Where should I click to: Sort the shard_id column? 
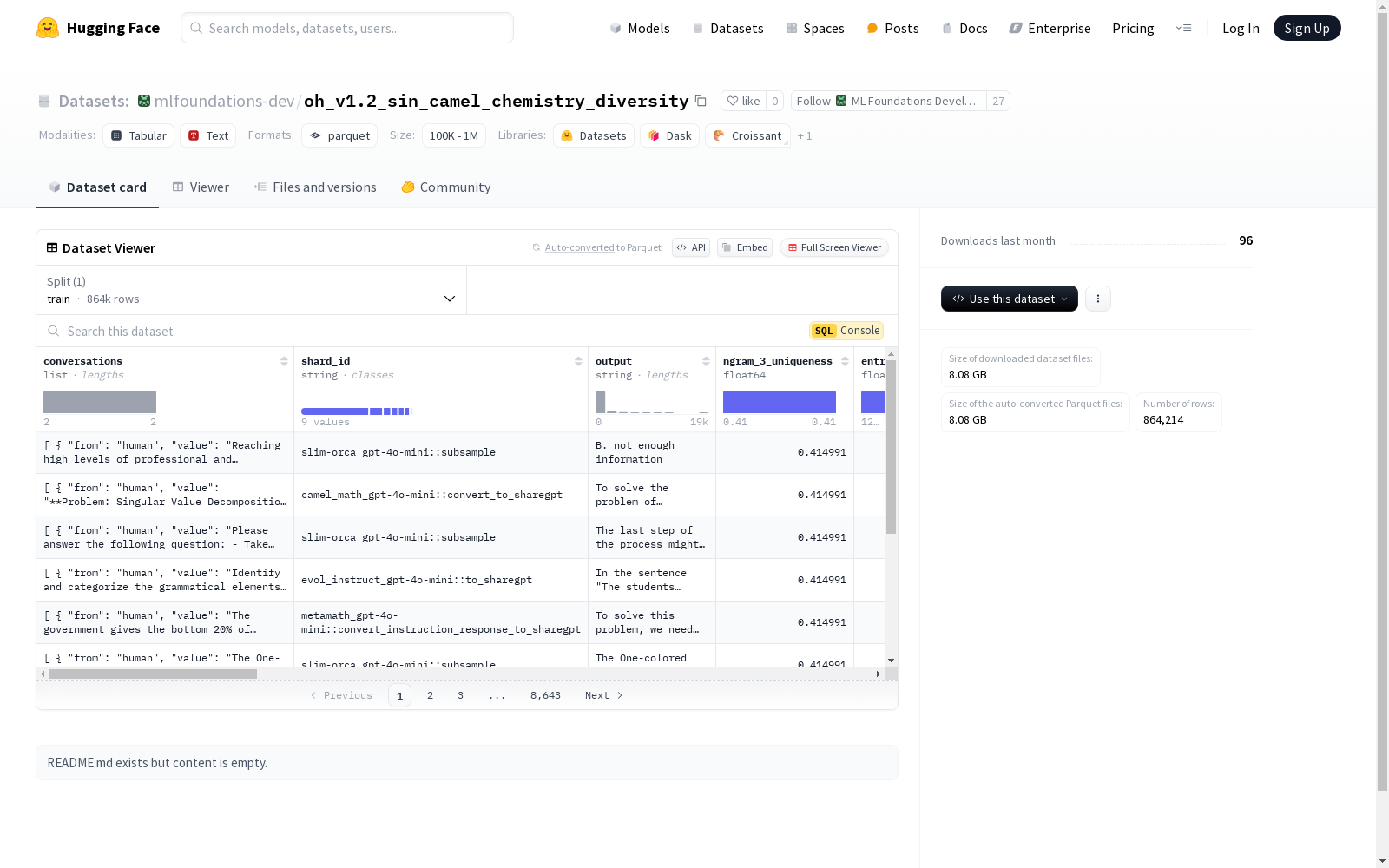[x=578, y=361]
